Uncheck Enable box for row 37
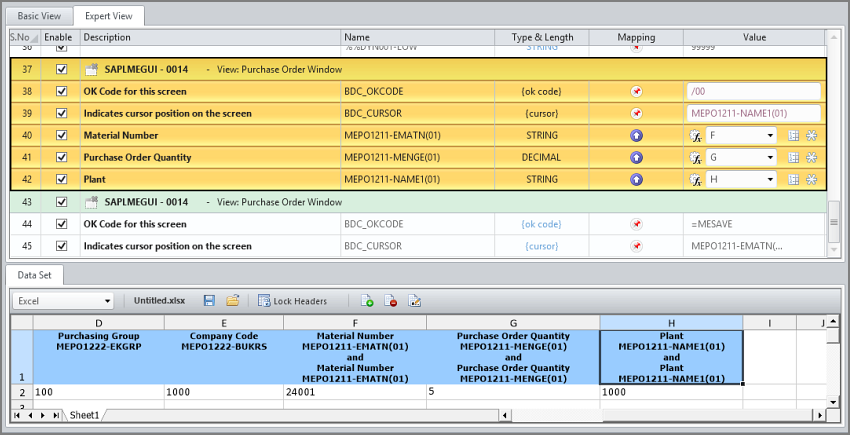The width and height of the screenshot is (850, 435). point(62,69)
